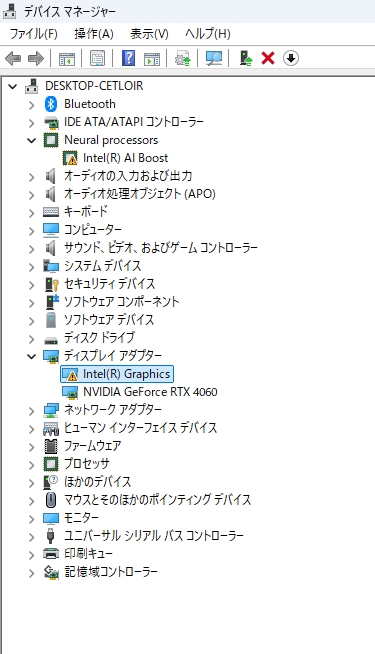Expand the ネットワーク アダプター node
375x654 pixels.
pos(31,411)
